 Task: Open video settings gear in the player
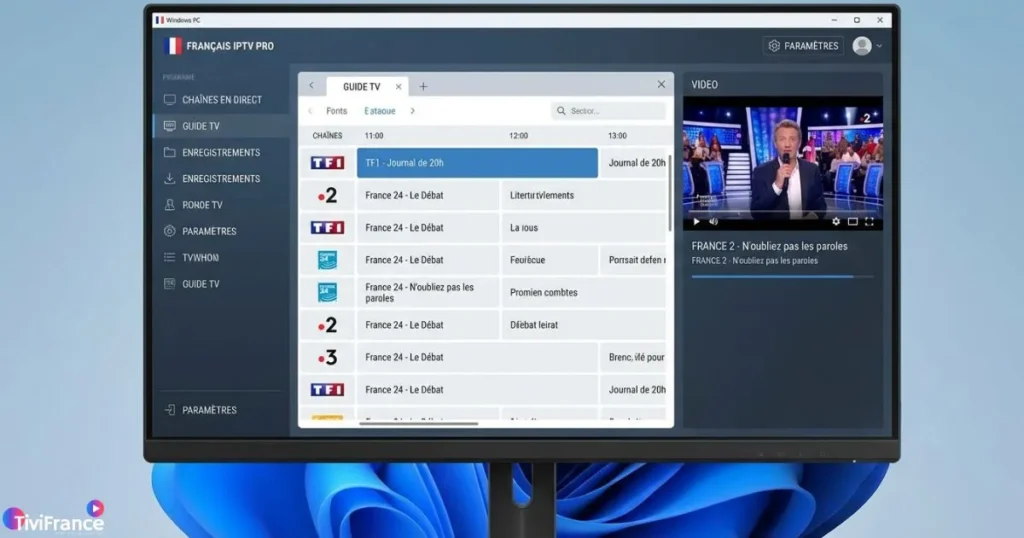click(x=836, y=221)
